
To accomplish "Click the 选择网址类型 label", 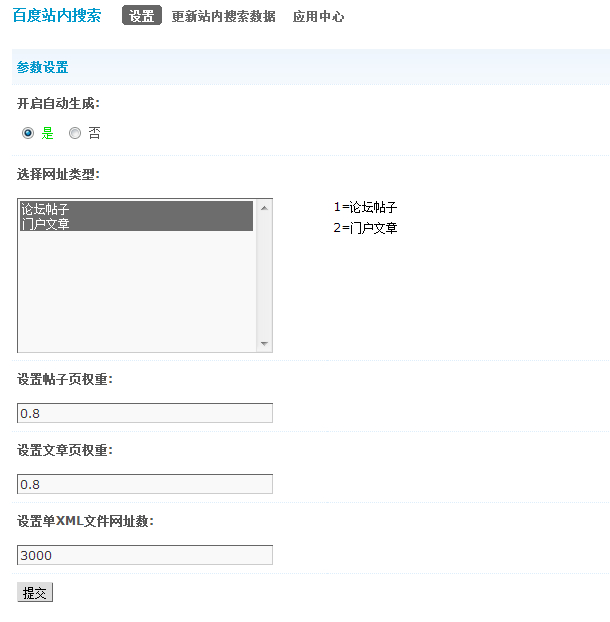I will point(58,174).
